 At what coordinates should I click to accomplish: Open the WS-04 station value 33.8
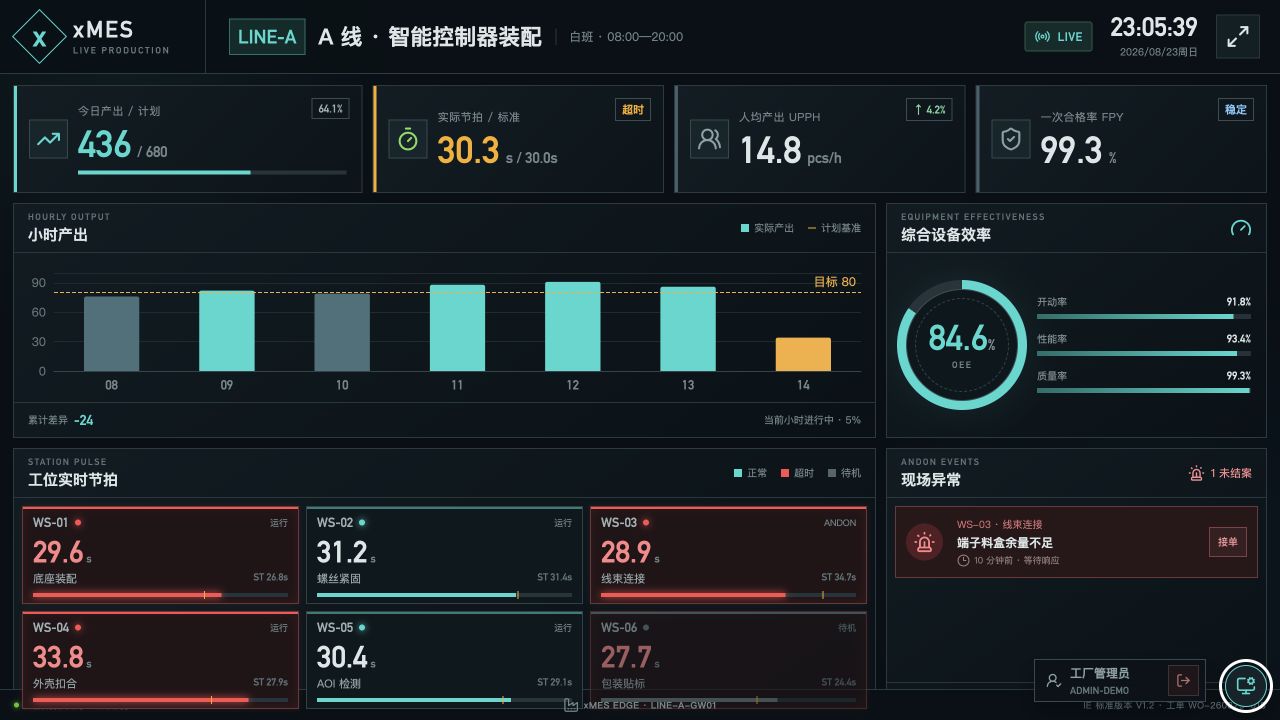pyautogui.click(x=58, y=657)
